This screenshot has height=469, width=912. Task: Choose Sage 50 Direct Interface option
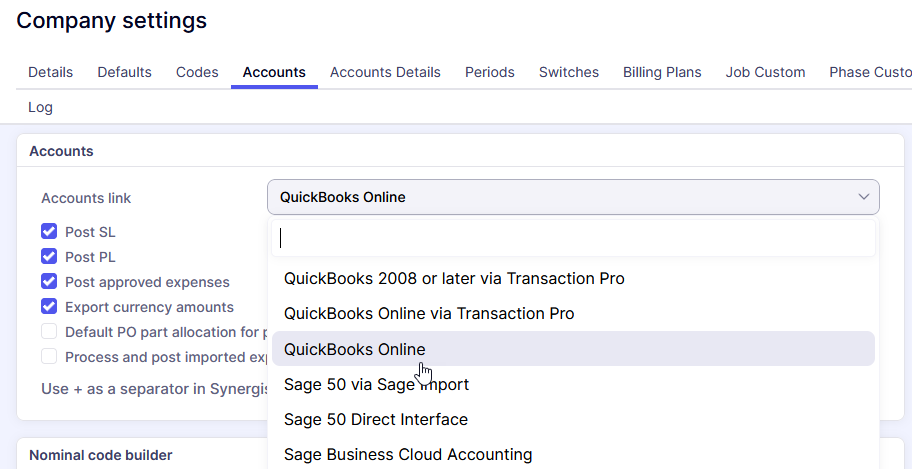(x=375, y=419)
